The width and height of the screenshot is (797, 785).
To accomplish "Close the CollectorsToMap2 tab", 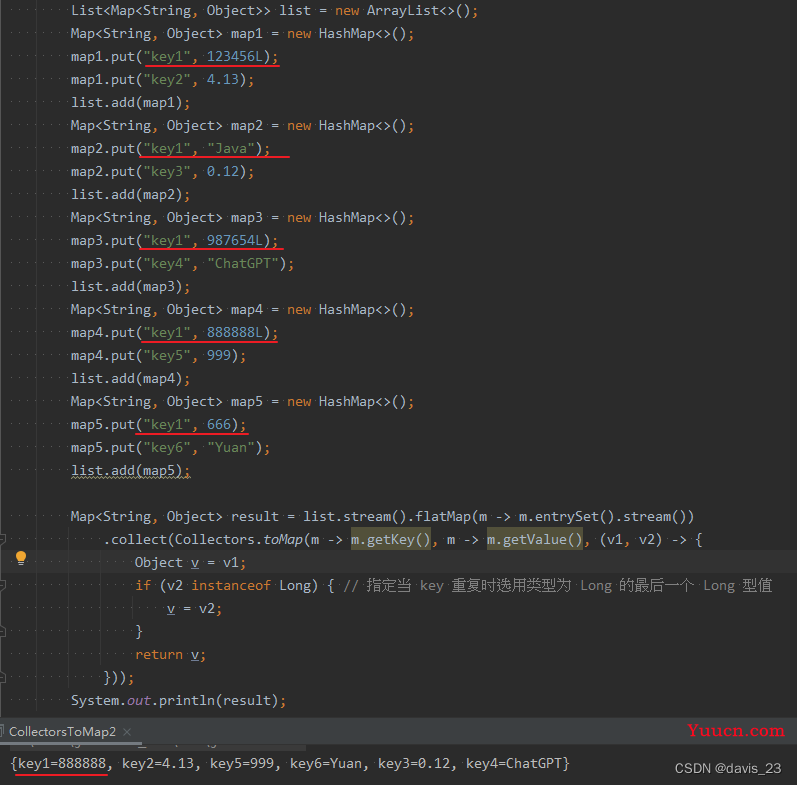I will [x=127, y=732].
